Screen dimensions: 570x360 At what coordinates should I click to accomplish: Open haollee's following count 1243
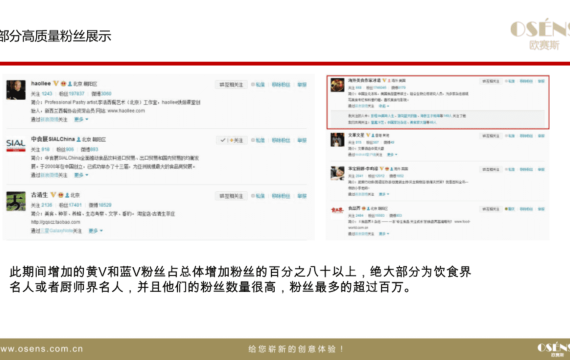click(47, 94)
